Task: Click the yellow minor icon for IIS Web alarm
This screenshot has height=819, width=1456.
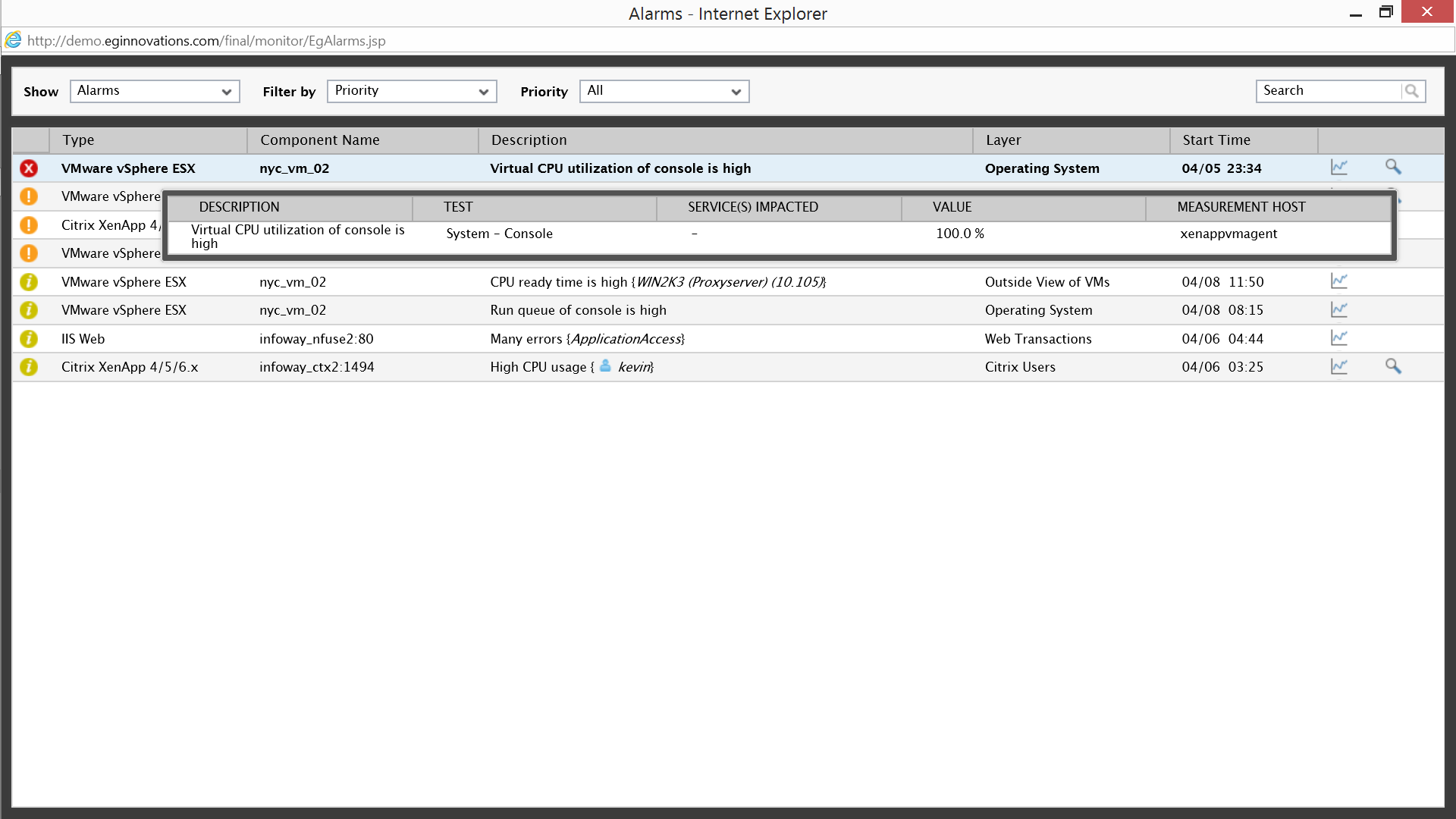Action: tap(29, 339)
